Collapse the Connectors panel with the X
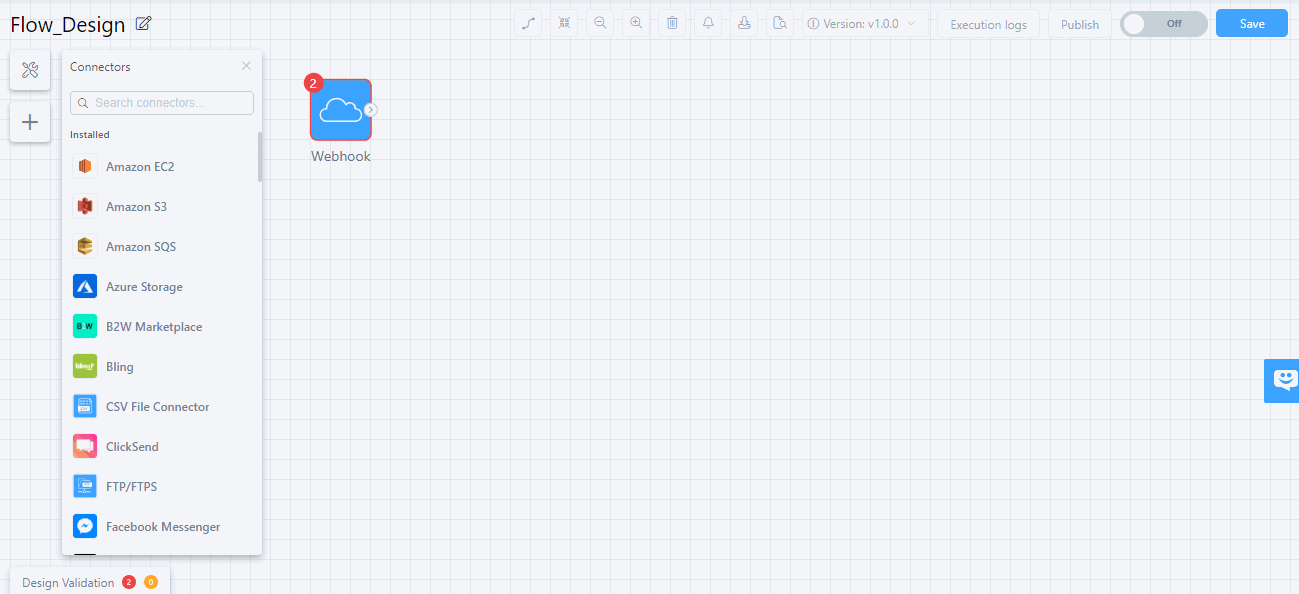1299x594 pixels. (245, 65)
